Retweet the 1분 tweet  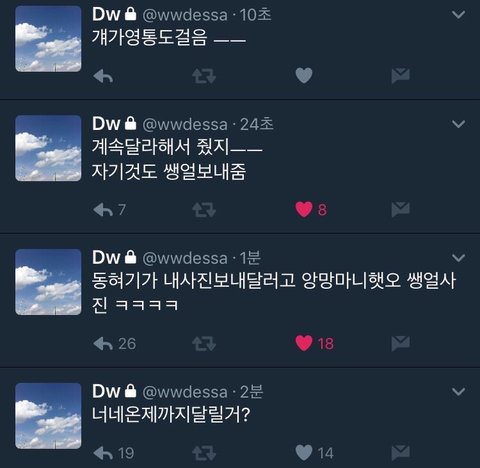204,344
